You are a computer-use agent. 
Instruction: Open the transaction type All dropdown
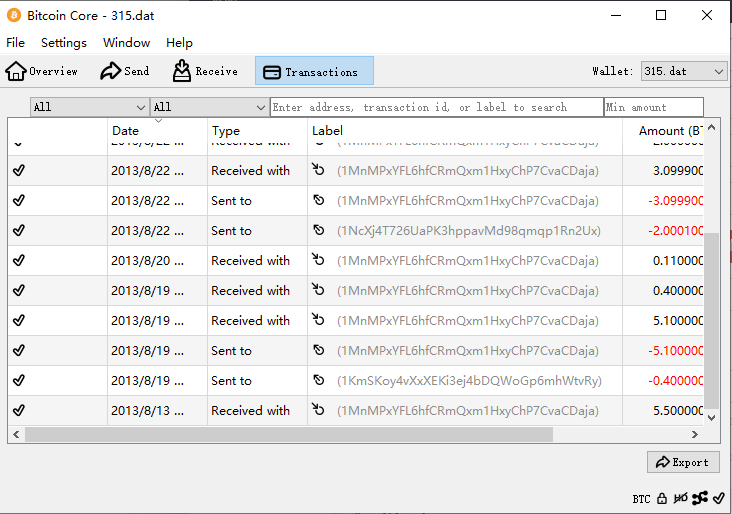[x=209, y=107]
